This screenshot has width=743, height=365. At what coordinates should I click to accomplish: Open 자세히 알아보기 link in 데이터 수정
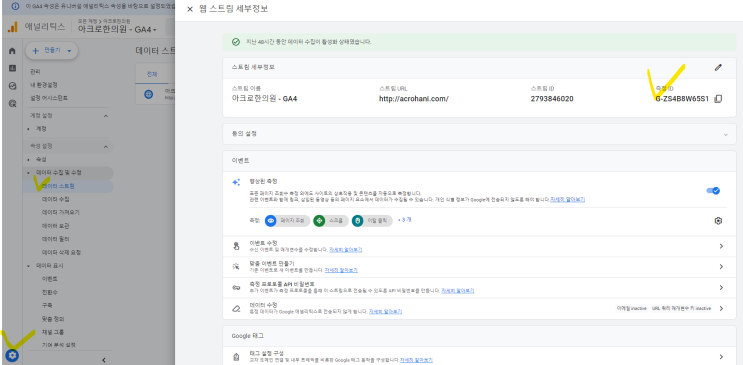[x=385, y=311]
